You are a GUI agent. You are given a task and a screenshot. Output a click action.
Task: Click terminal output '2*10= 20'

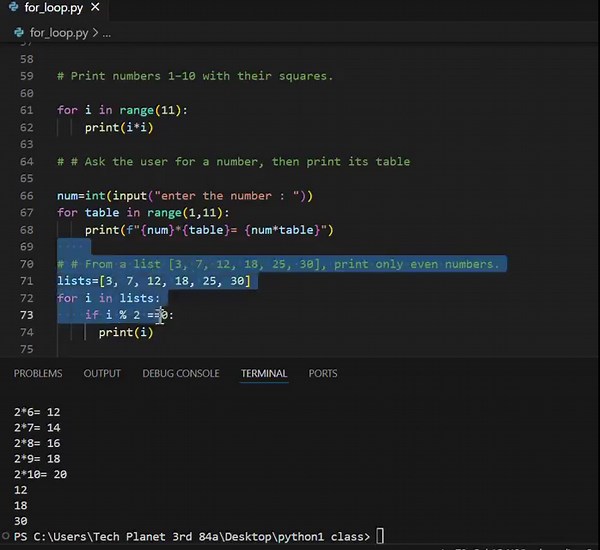pyautogui.click(x=41, y=474)
